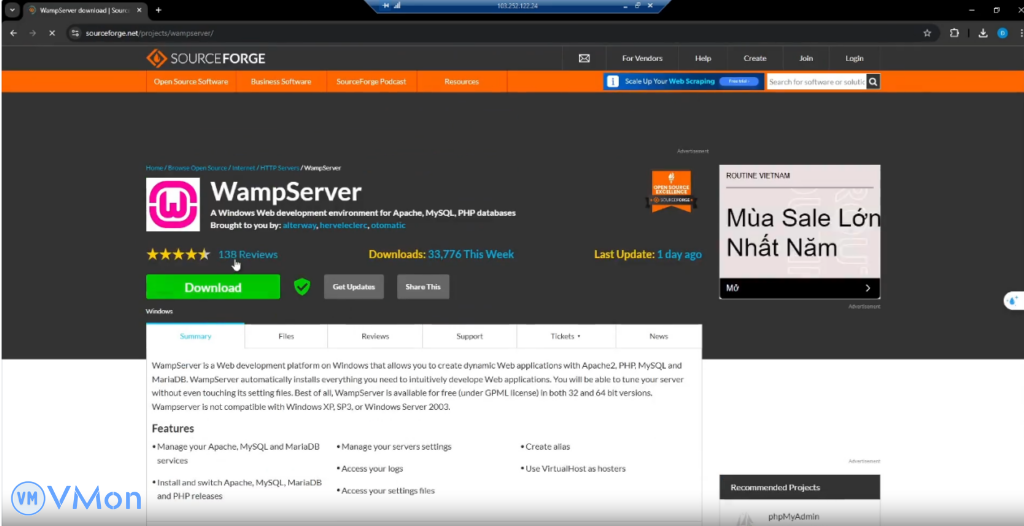Click the green security shield icon

click(x=302, y=286)
